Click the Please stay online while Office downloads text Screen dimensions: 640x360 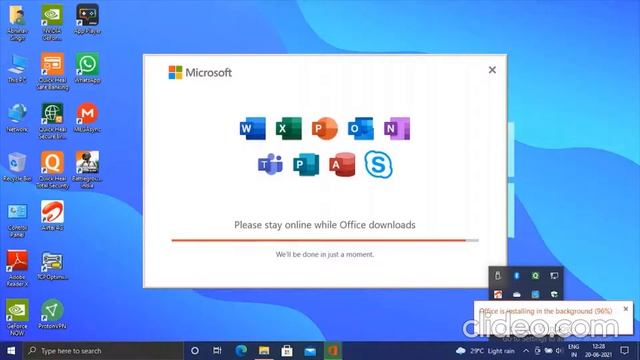tap(325, 225)
